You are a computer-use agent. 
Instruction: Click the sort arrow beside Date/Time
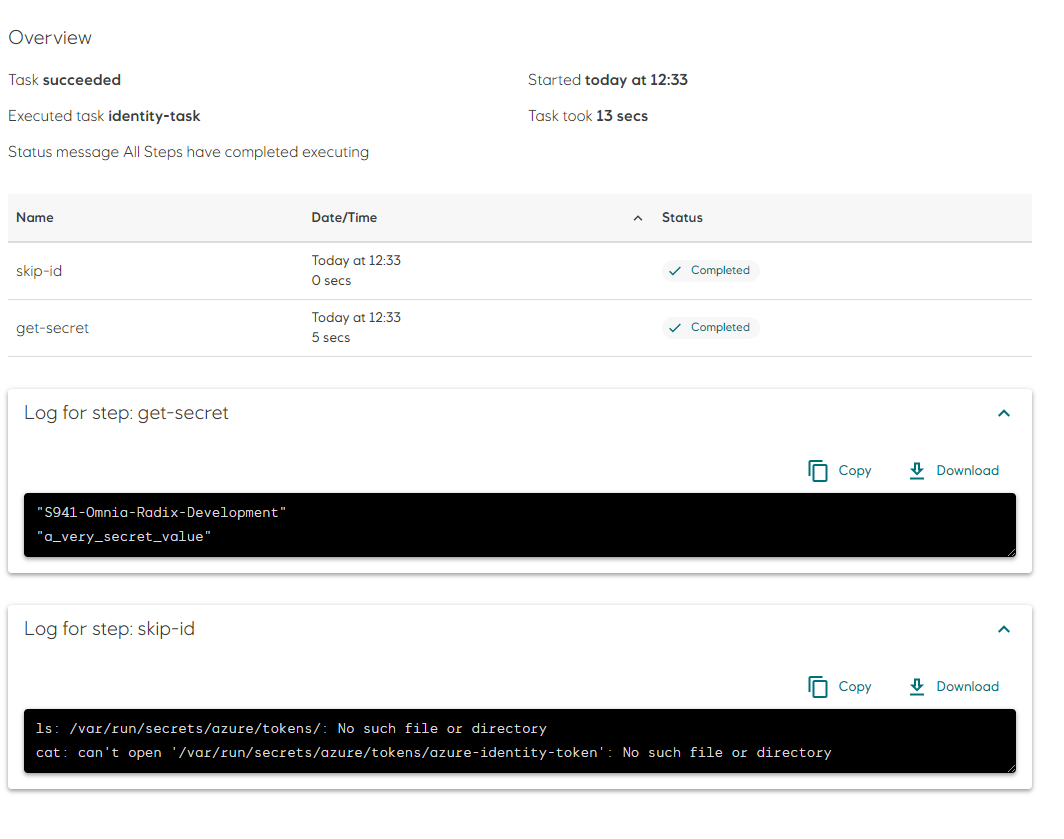(x=637, y=217)
